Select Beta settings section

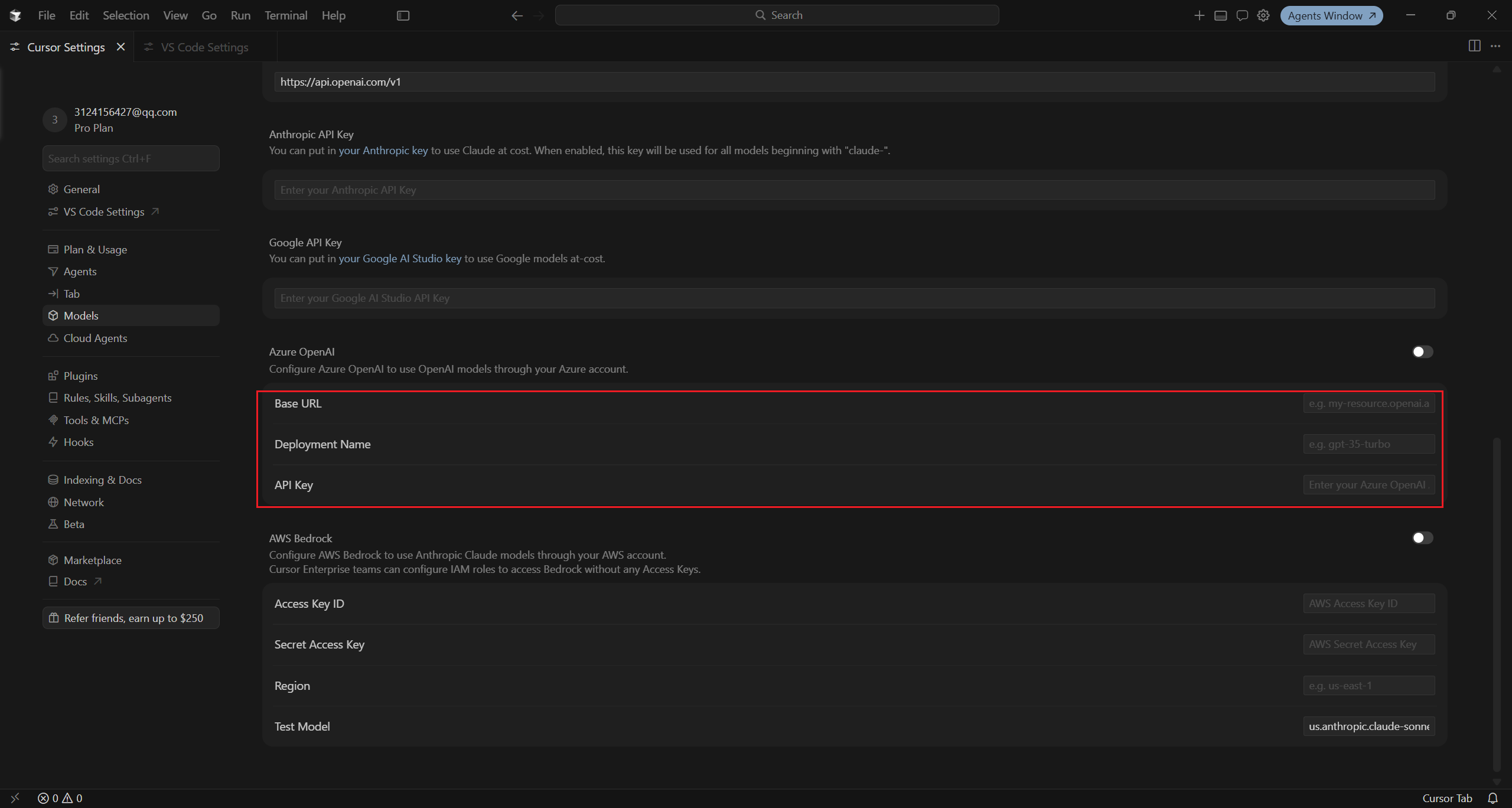pos(131,524)
